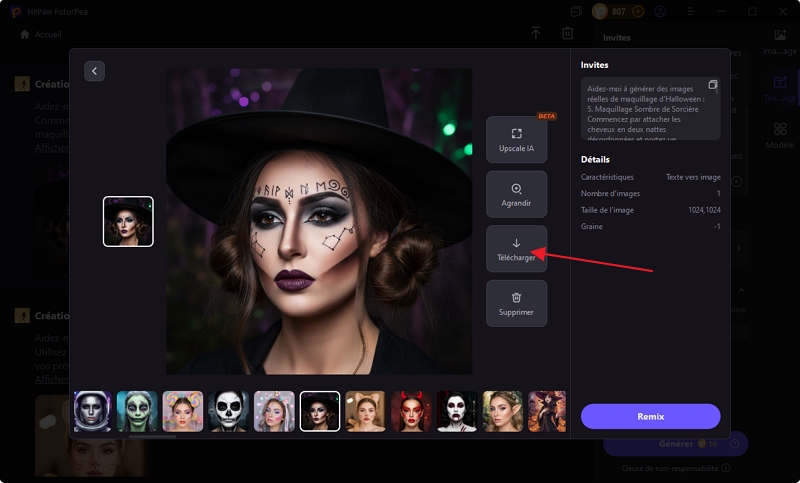Click the large witch makeup image
The height and width of the screenshot is (483, 800).
pos(319,221)
